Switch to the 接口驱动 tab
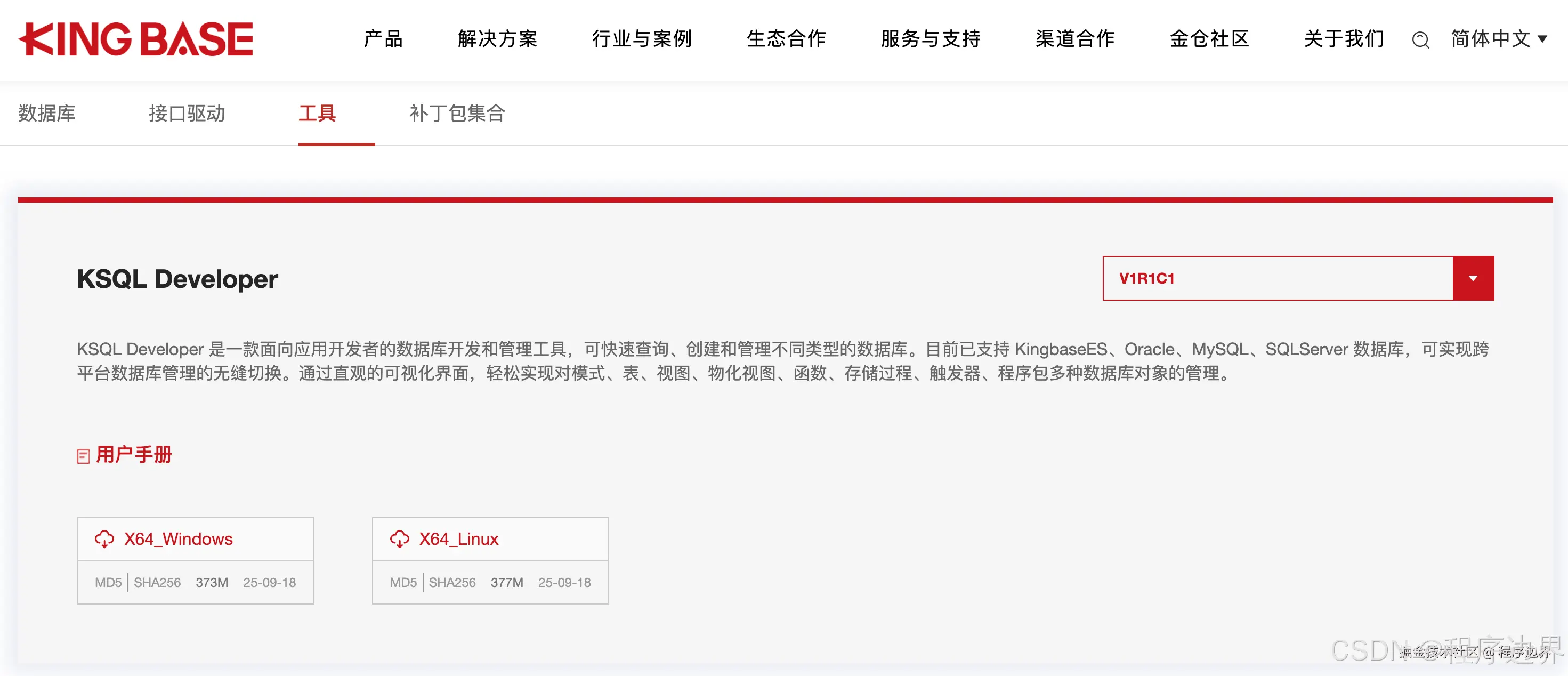This screenshot has height=676, width=1568. (187, 113)
